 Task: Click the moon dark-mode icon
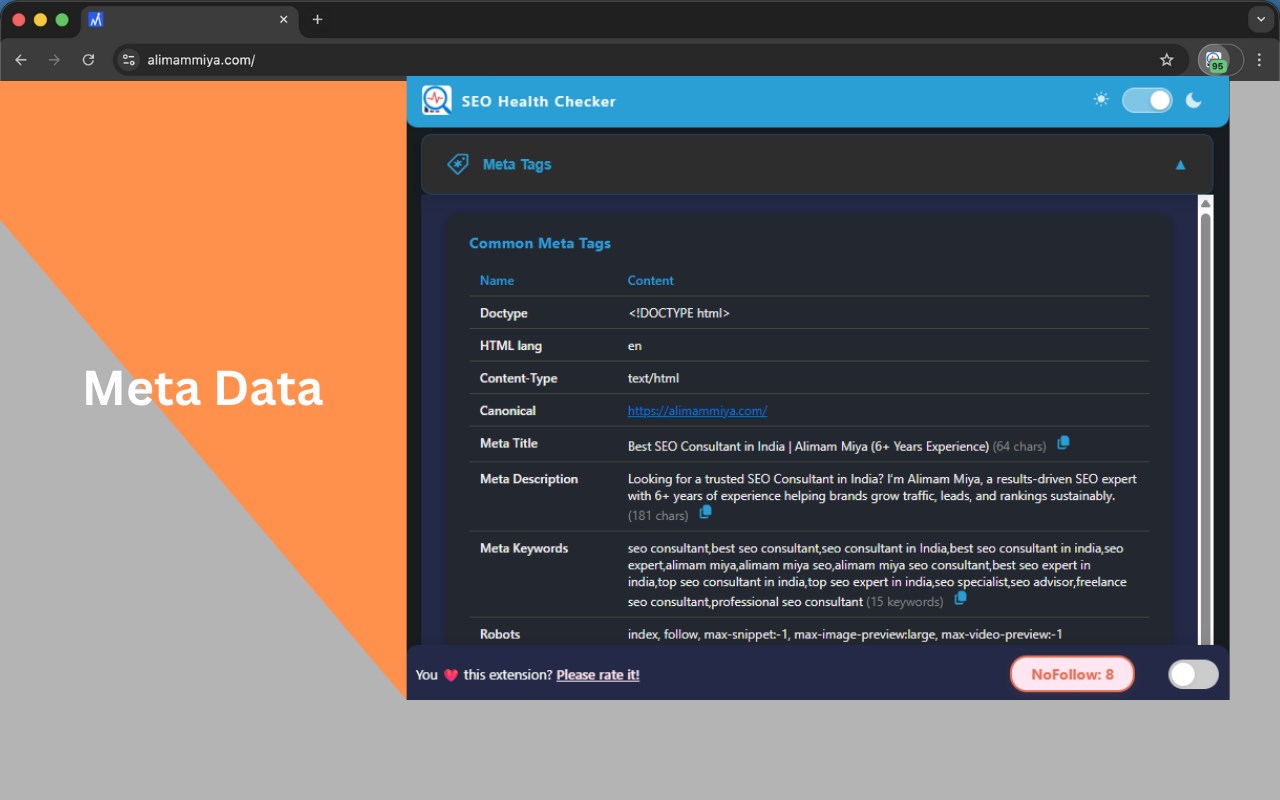(1193, 100)
